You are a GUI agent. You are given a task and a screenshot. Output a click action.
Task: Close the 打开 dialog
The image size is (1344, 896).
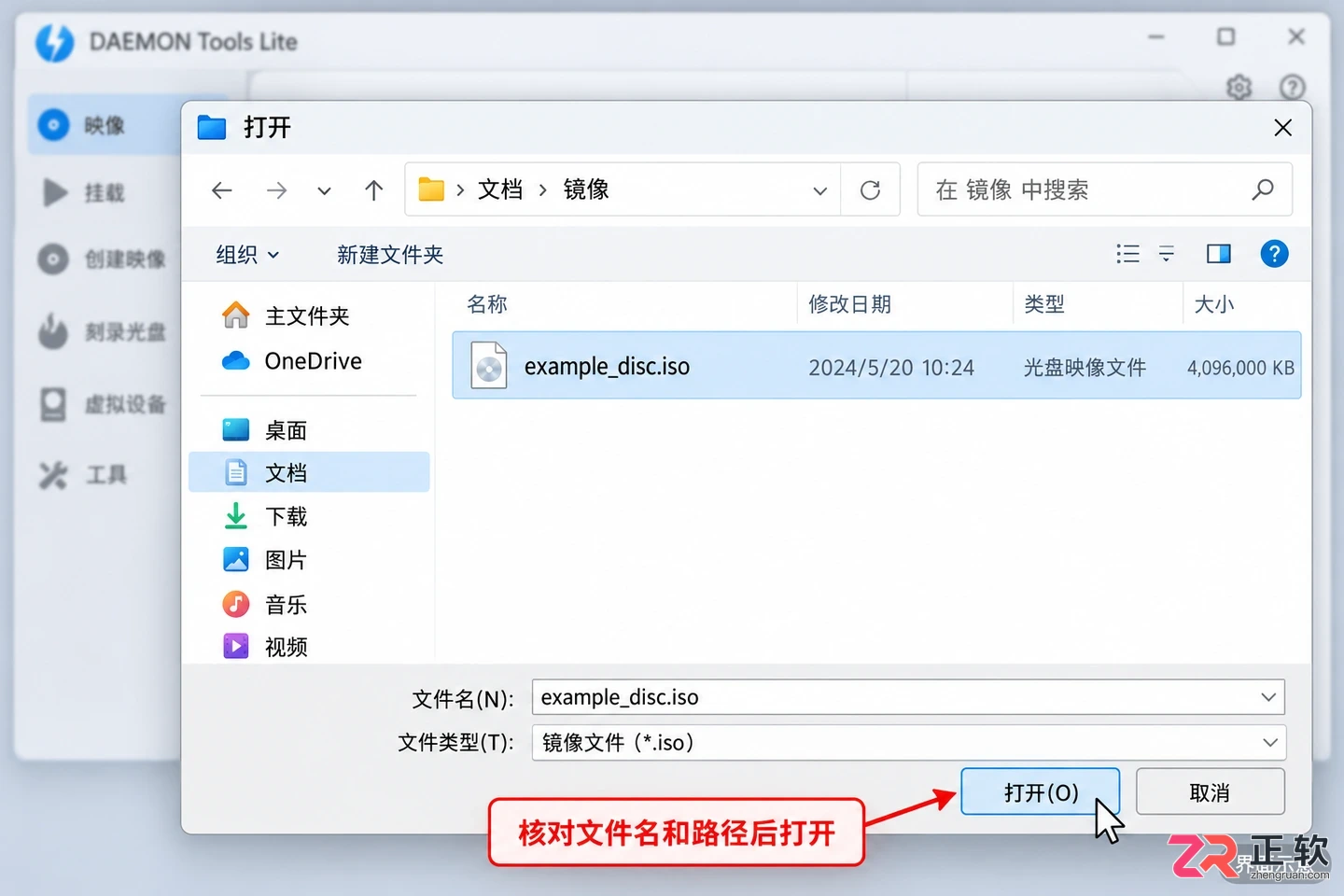(x=1283, y=128)
